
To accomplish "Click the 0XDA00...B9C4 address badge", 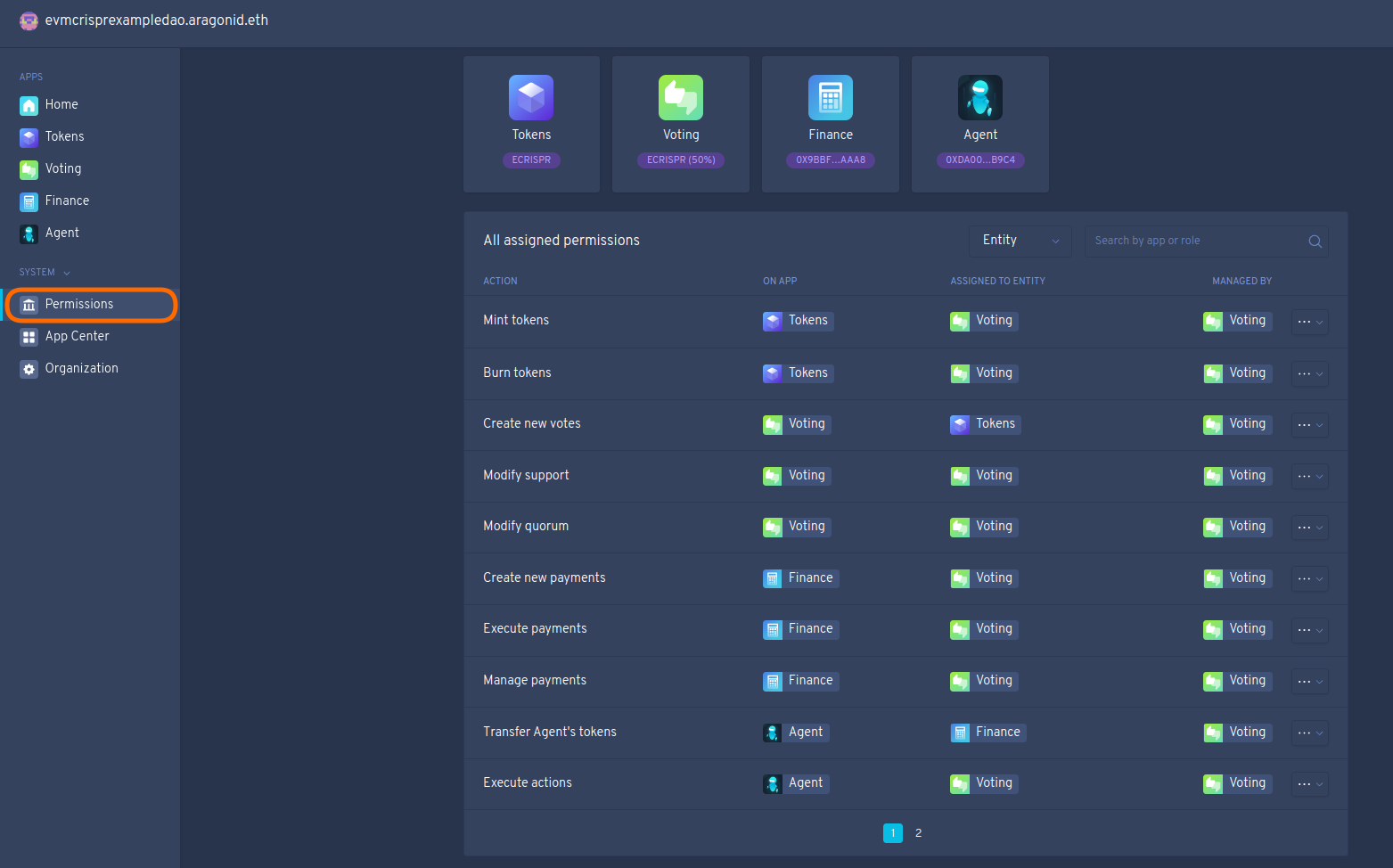I will click(x=980, y=160).
